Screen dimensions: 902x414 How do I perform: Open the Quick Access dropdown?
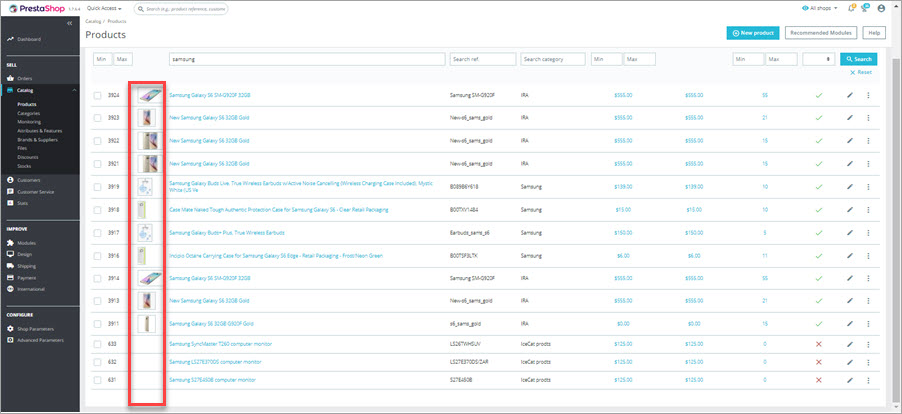click(104, 9)
